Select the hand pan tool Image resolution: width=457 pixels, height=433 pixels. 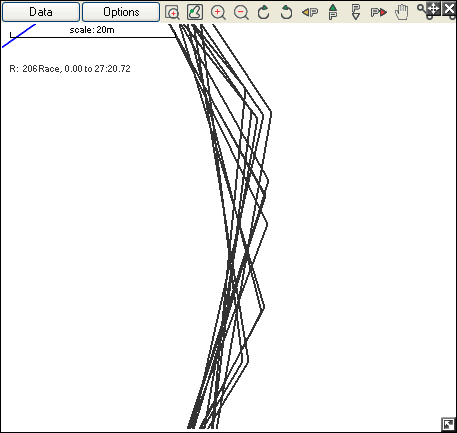[402, 12]
